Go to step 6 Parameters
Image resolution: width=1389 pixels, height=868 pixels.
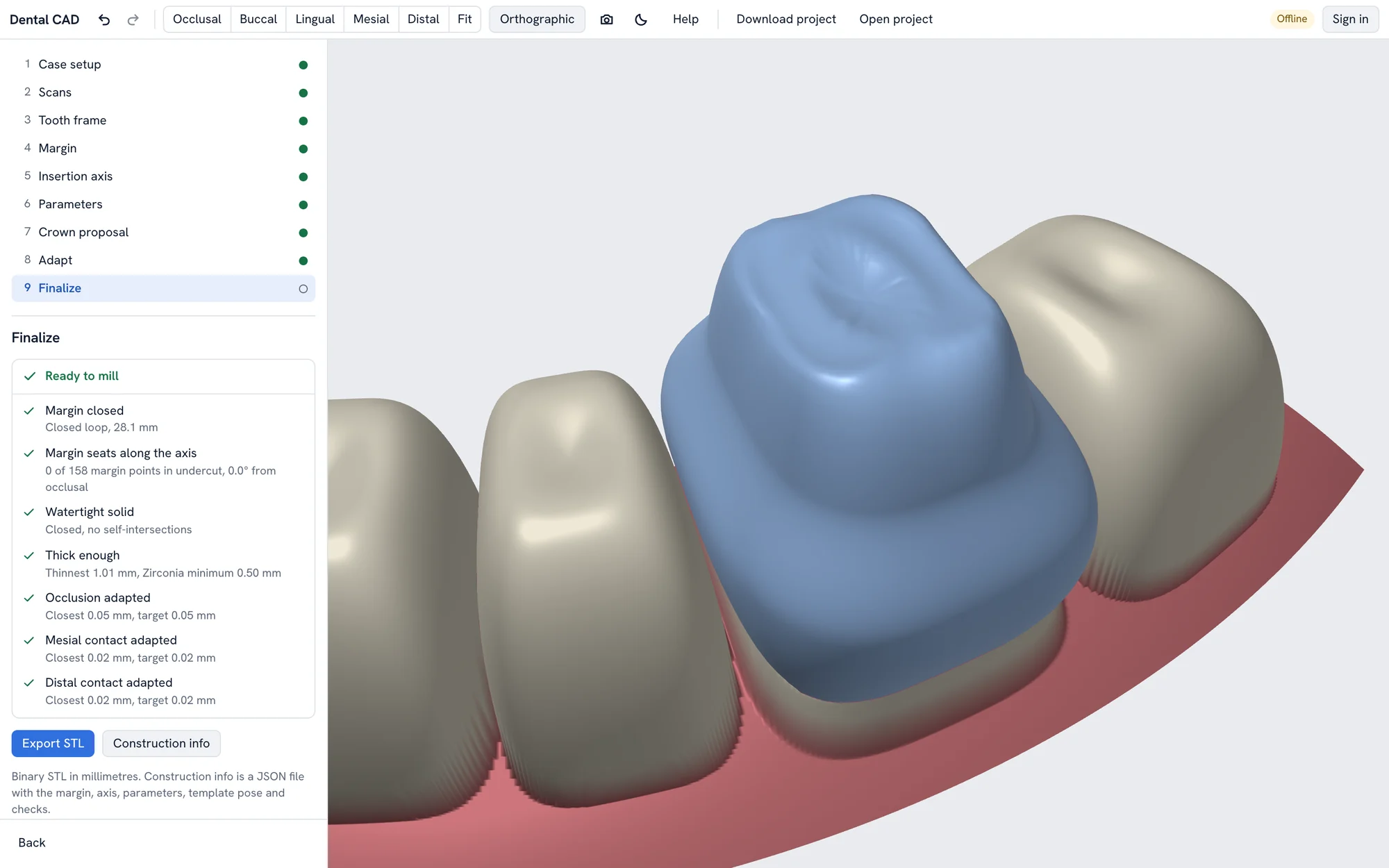coord(163,204)
